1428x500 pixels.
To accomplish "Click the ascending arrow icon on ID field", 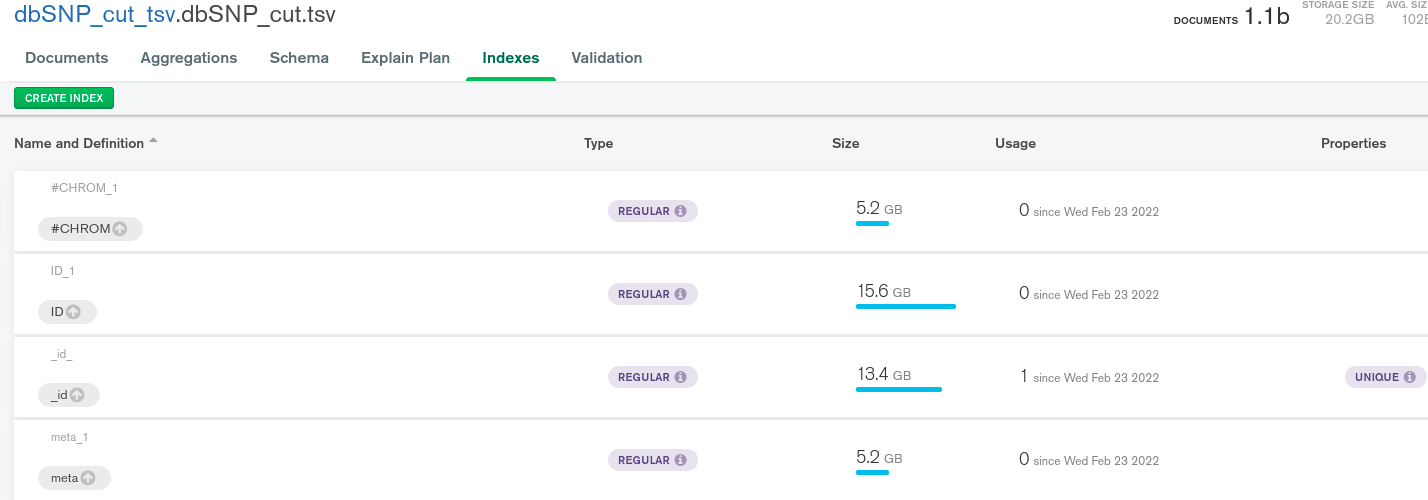I will coord(73,312).
